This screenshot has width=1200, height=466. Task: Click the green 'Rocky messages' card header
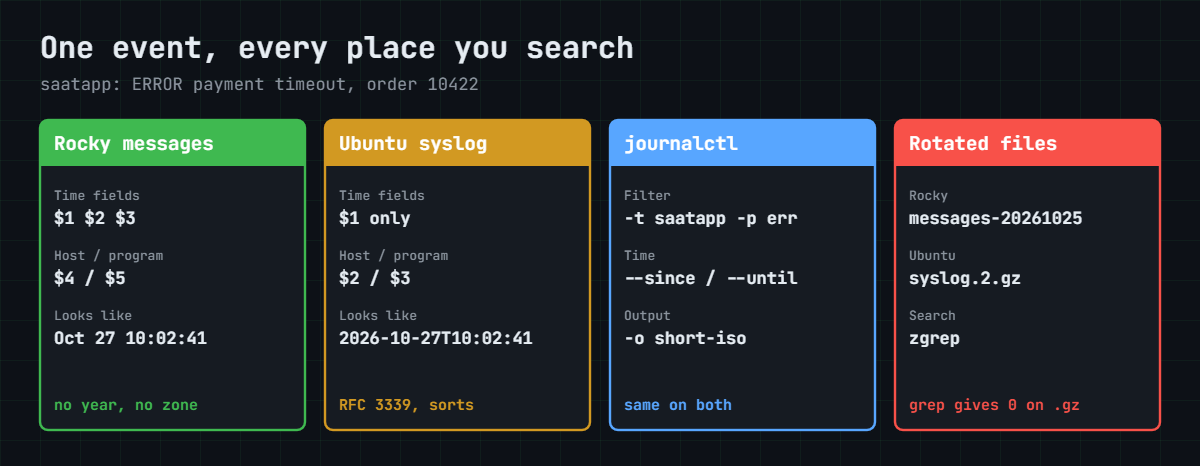[x=172, y=143]
